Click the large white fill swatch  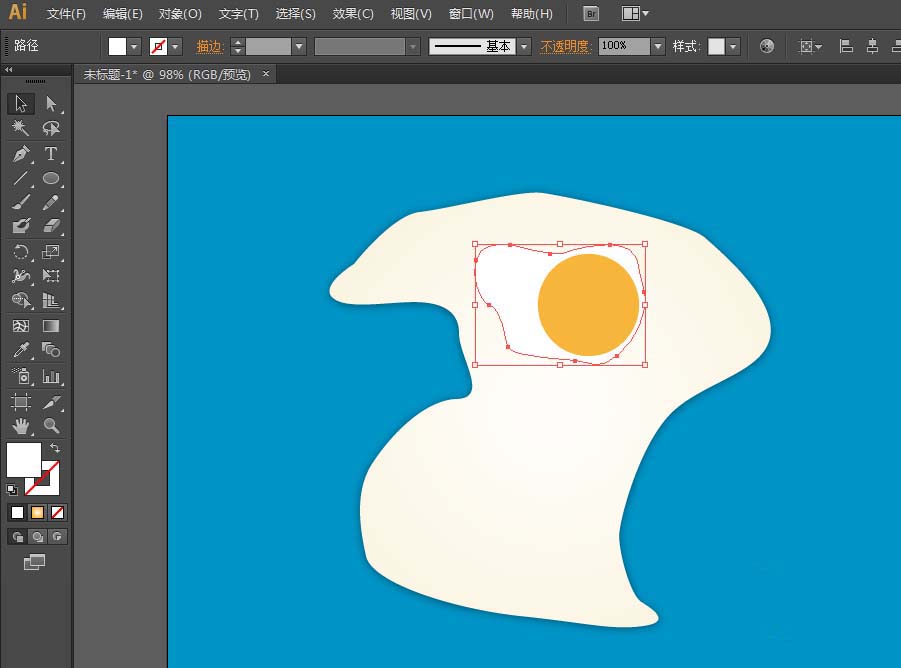pyautogui.click(x=23, y=459)
